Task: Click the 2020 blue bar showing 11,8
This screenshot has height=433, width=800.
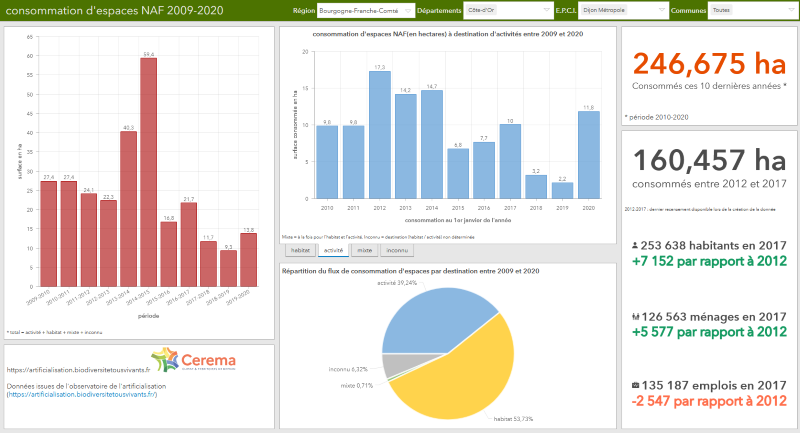Action: point(589,155)
